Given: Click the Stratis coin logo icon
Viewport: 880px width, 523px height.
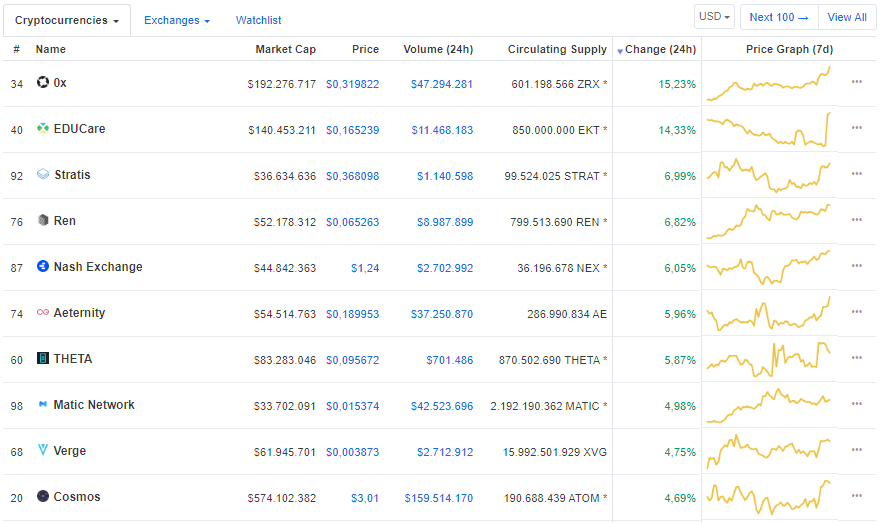Looking at the screenshot, I should pos(43,175).
